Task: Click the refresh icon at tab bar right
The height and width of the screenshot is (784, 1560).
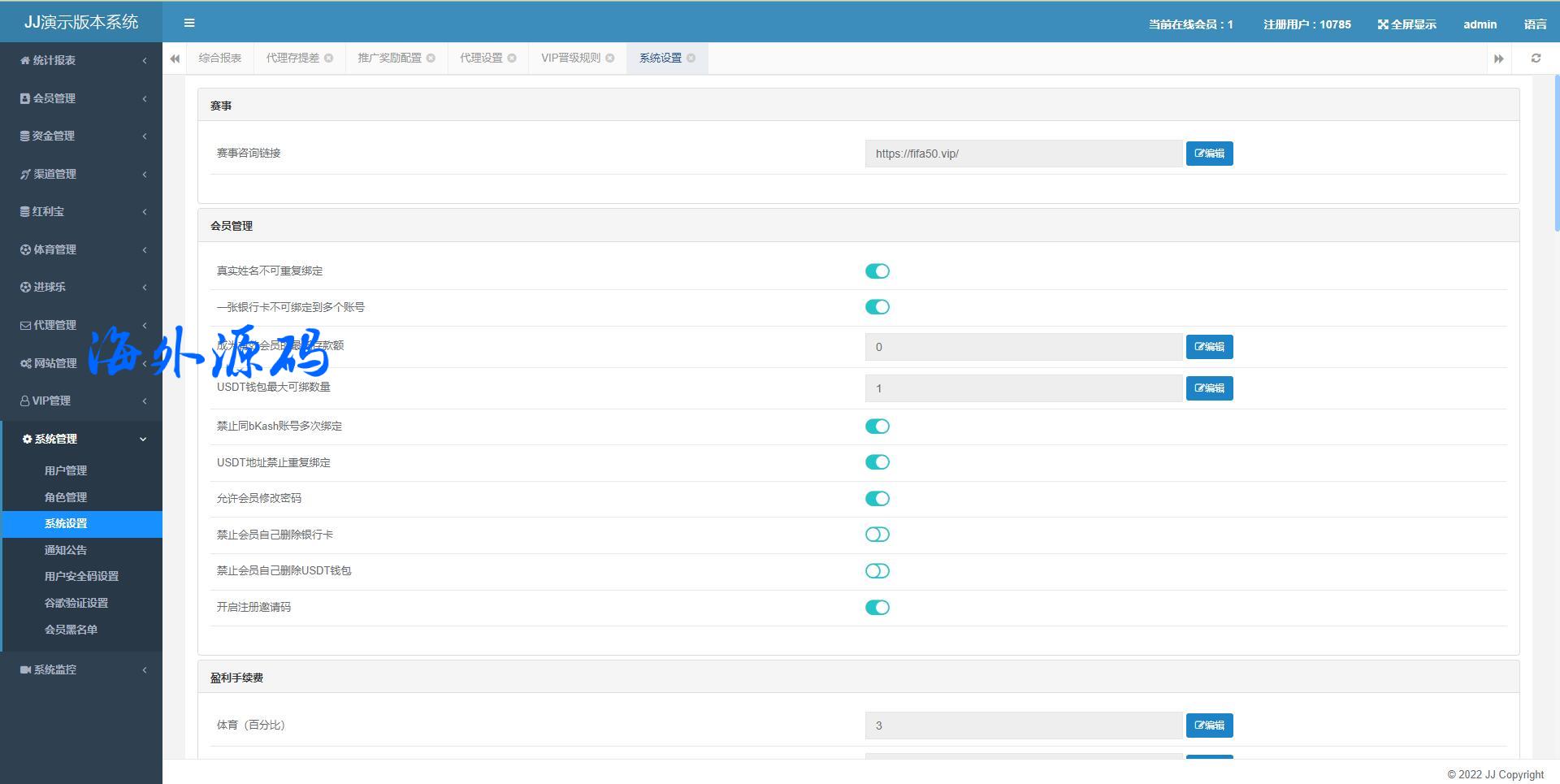Action: click(1536, 58)
